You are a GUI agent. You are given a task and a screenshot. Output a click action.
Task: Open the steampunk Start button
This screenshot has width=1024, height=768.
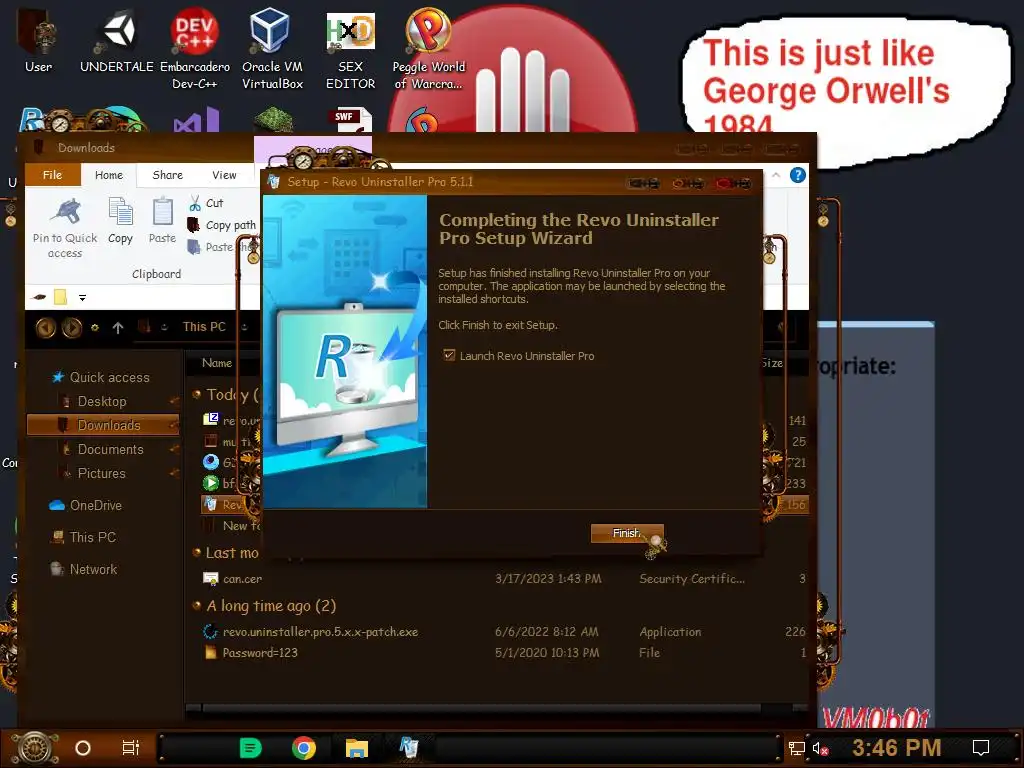35,748
